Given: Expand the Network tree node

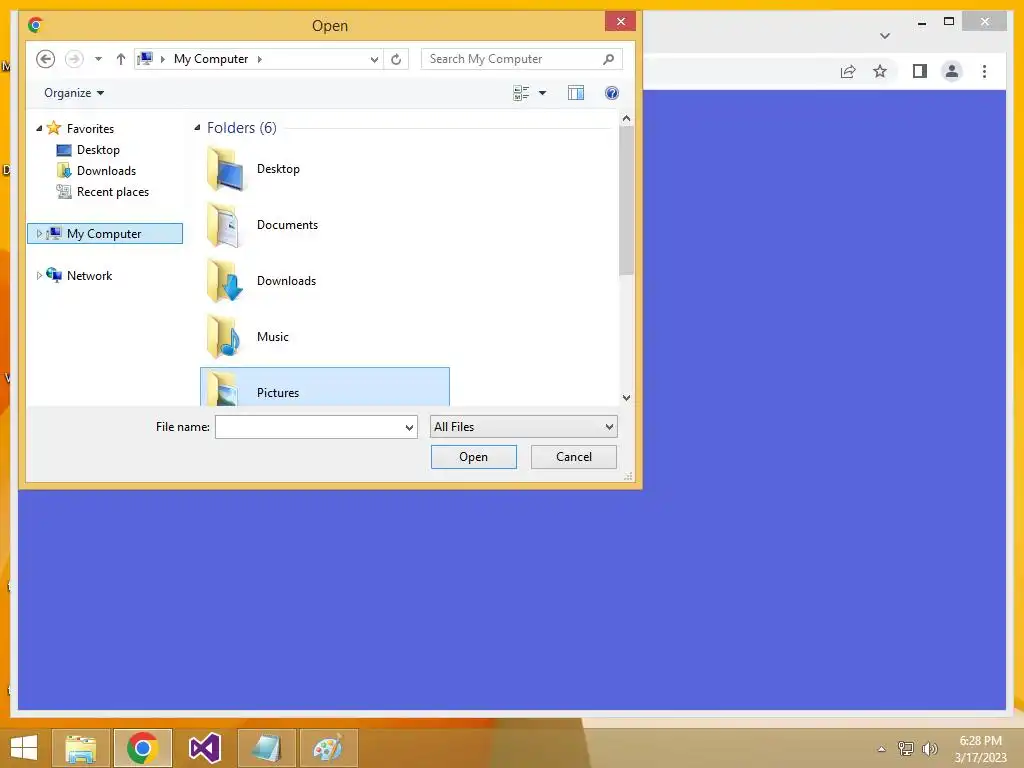Looking at the screenshot, I should 39,276.
